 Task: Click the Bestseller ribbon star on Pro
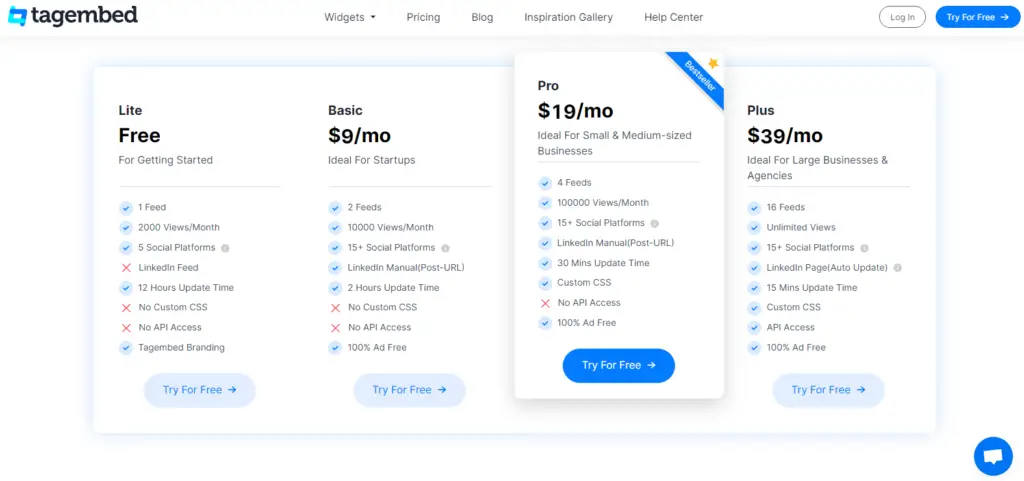tap(713, 63)
